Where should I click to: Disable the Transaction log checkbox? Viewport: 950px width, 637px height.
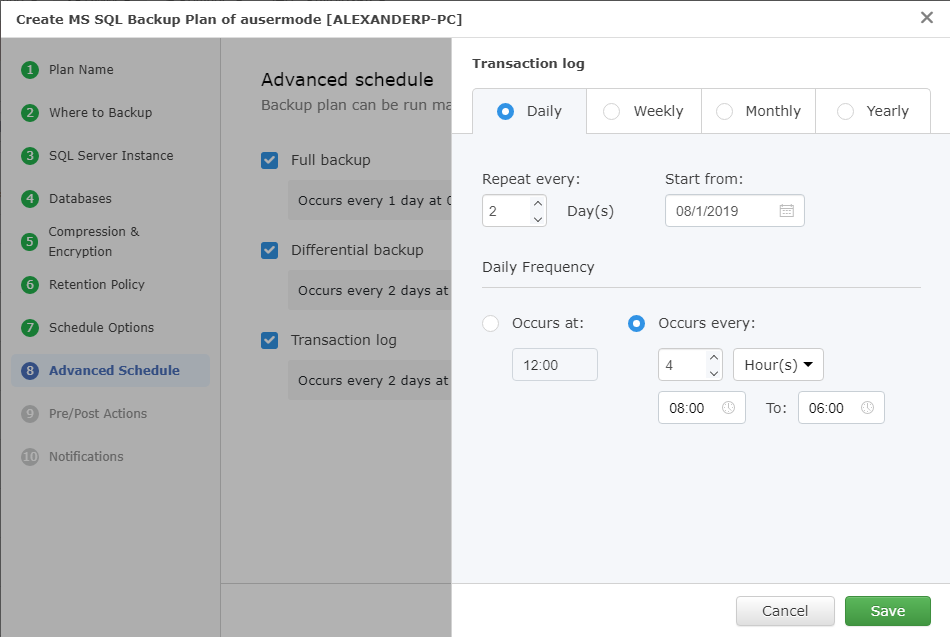coord(269,340)
